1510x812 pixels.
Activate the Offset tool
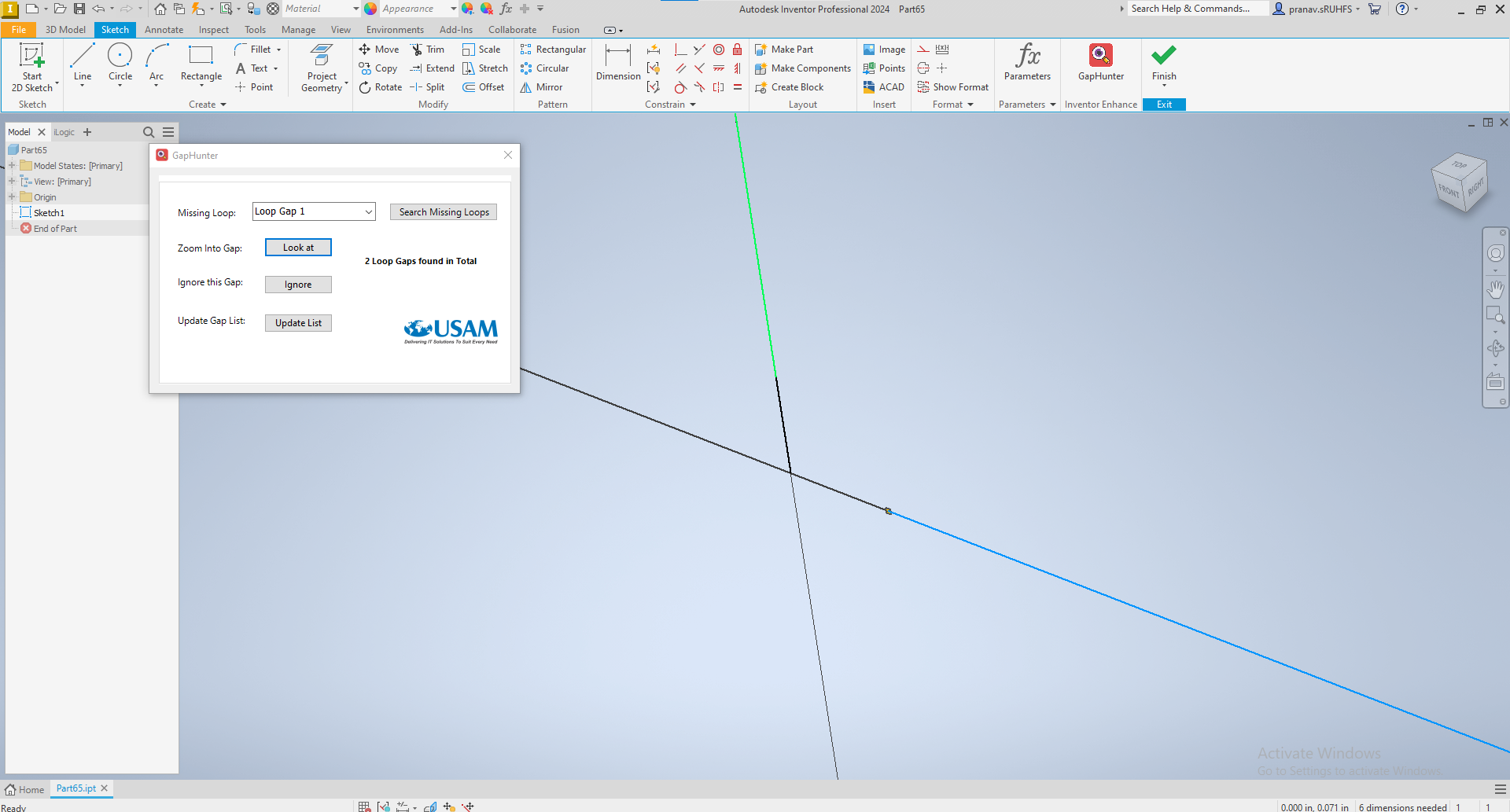click(484, 87)
